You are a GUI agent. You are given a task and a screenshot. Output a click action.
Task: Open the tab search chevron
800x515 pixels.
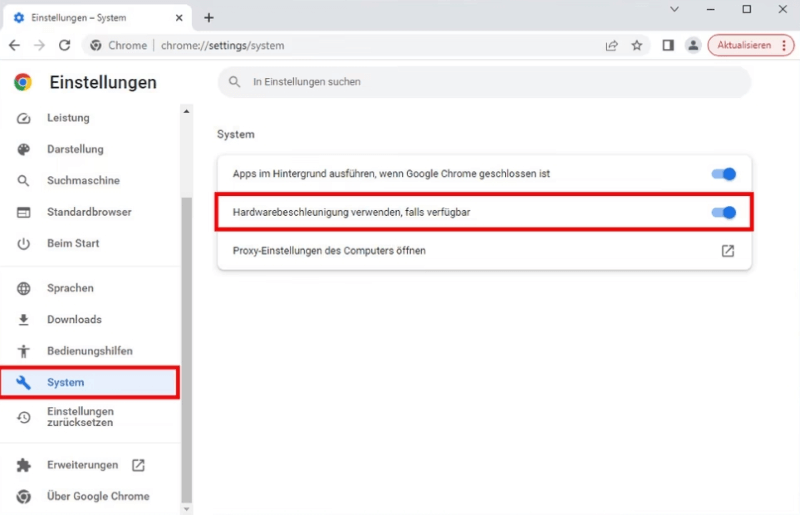(674, 9)
